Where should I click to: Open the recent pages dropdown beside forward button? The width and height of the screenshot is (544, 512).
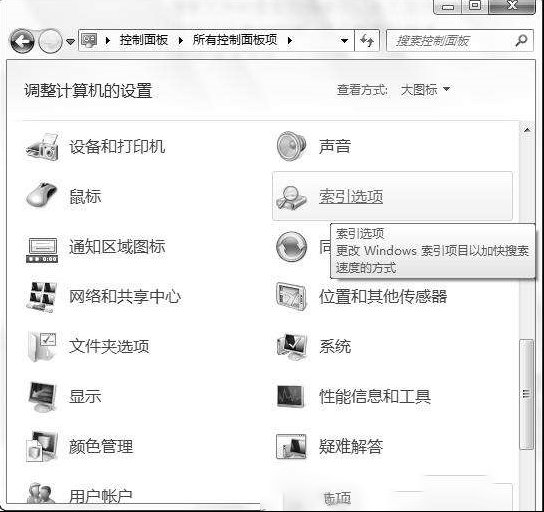click(70, 42)
